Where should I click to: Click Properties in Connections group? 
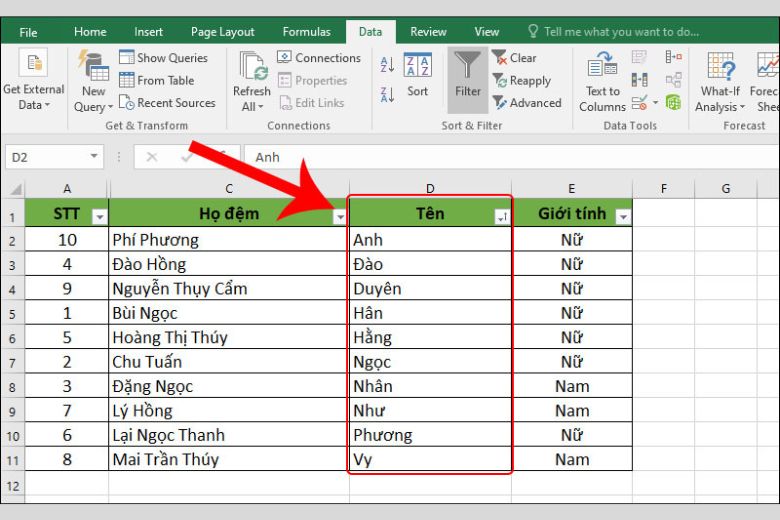click(x=312, y=80)
